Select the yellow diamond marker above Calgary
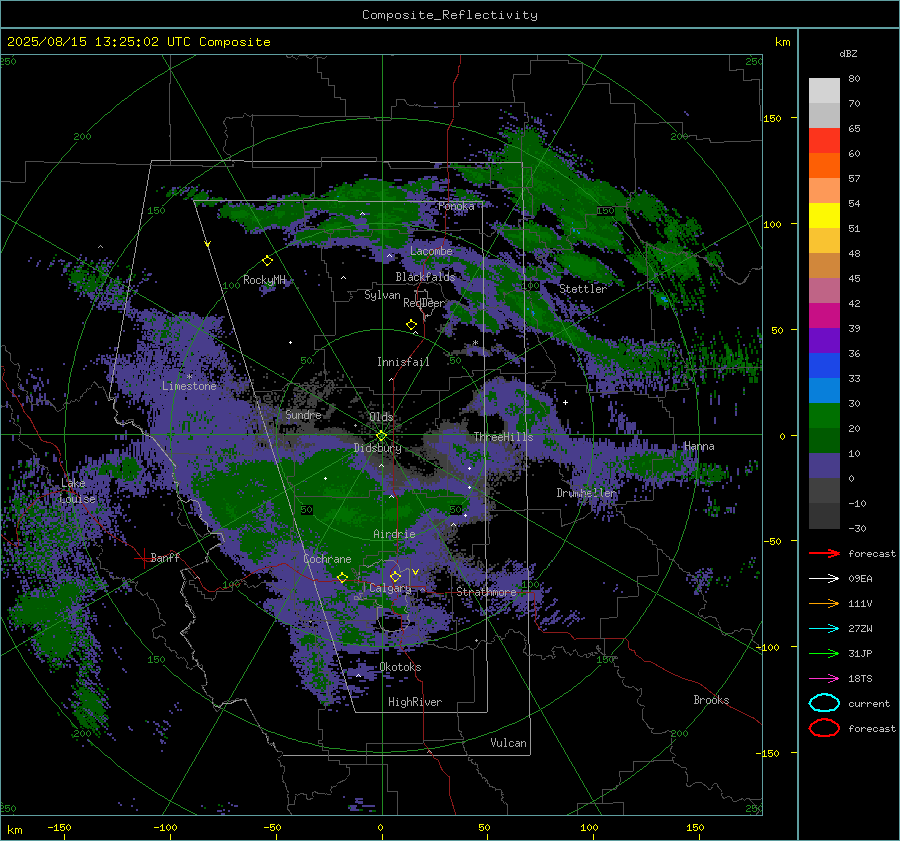The width and height of the screenshot is (900, 841). 395,576
